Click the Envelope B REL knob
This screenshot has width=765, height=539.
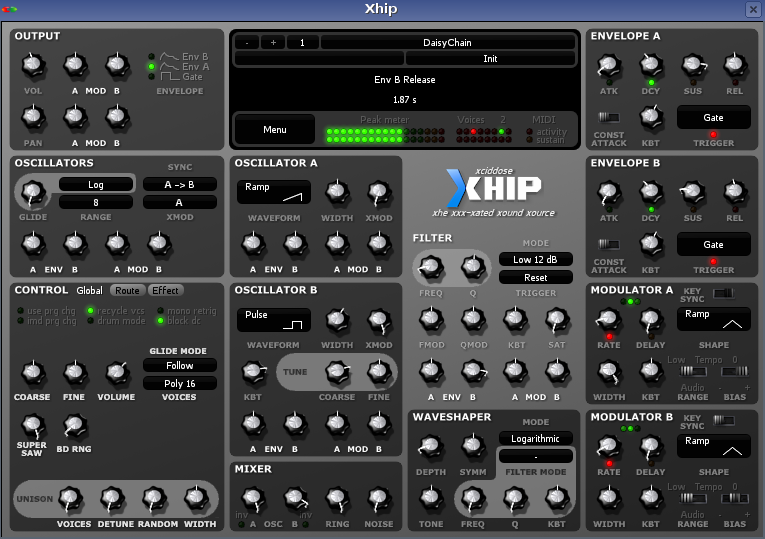(x=735, y=192)
